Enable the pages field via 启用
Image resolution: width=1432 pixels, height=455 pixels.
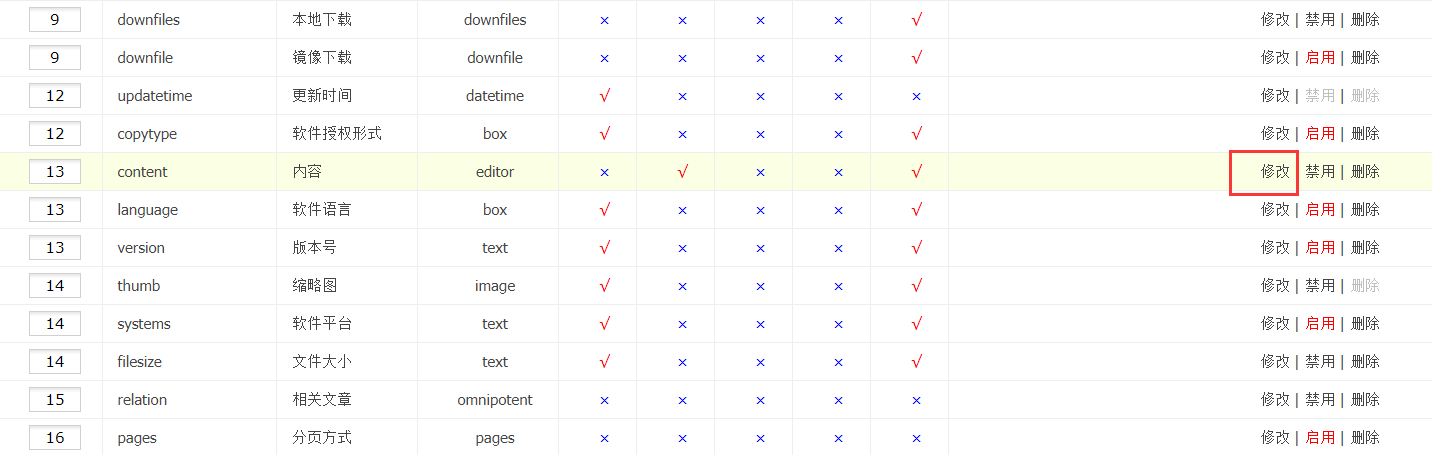click(x=1319, y=438)
